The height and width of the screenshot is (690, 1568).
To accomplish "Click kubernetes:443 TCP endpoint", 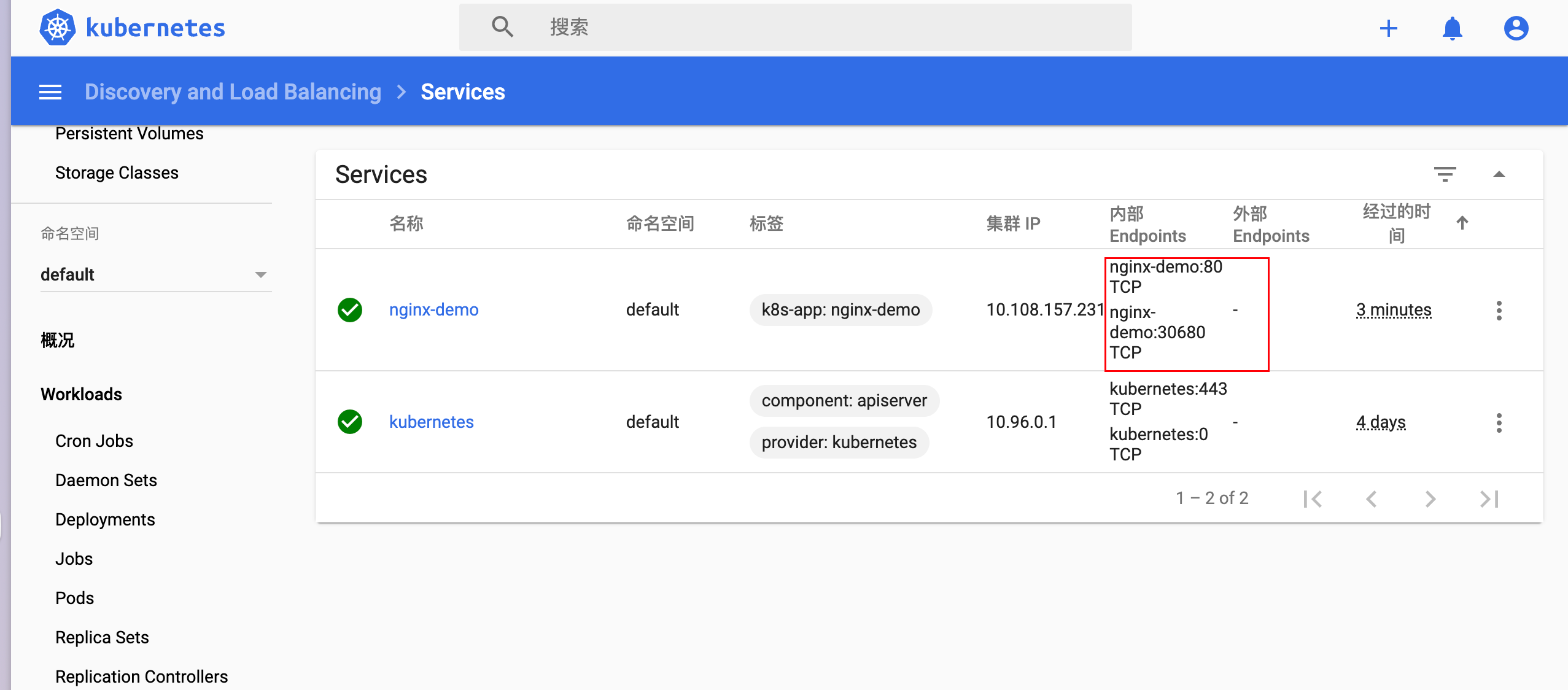I will click(1168, 399).
